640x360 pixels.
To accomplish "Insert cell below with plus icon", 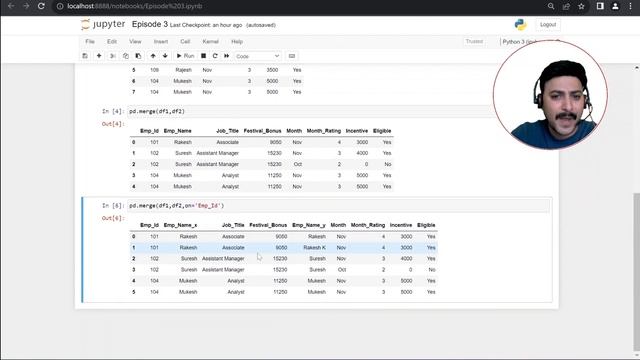I will 99,56.
